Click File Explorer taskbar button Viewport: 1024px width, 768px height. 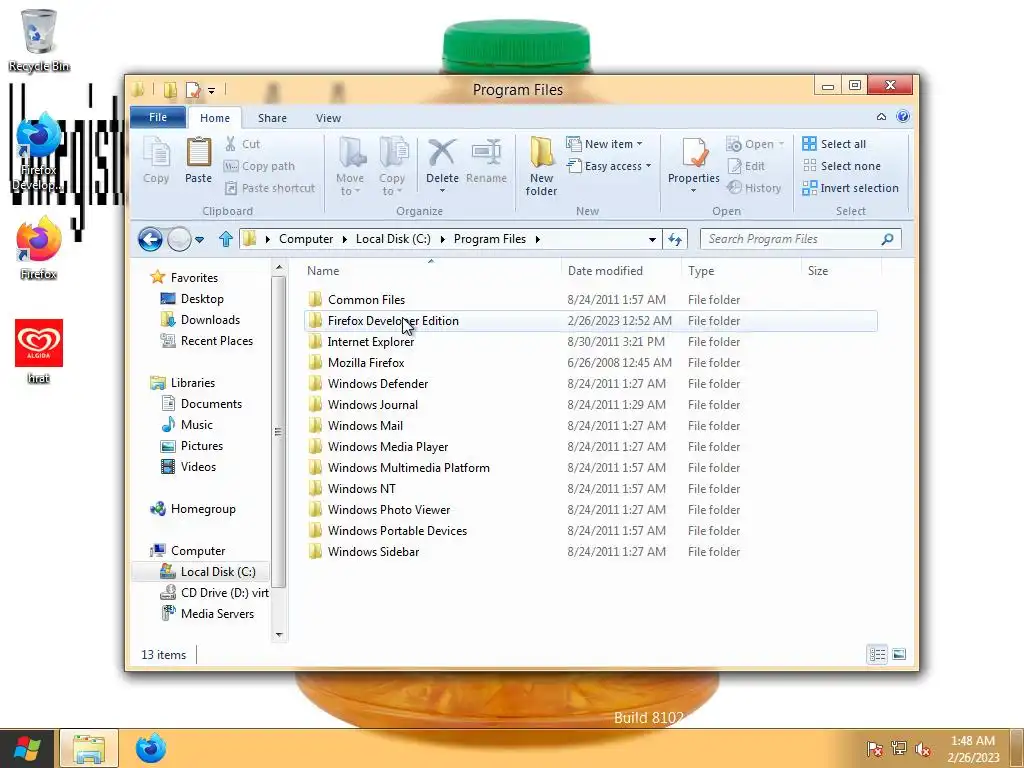coord(89,748)
